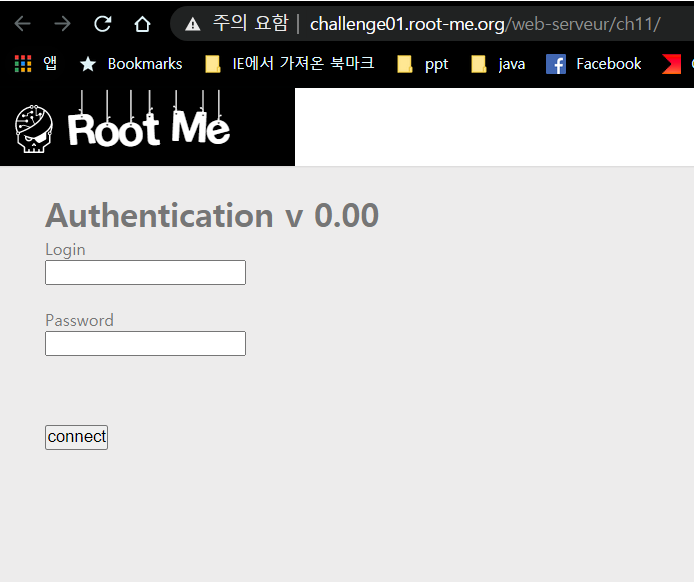Go forward with the browser arrow
This screenshot has width=694, height=582.
(x=62, y=24)
